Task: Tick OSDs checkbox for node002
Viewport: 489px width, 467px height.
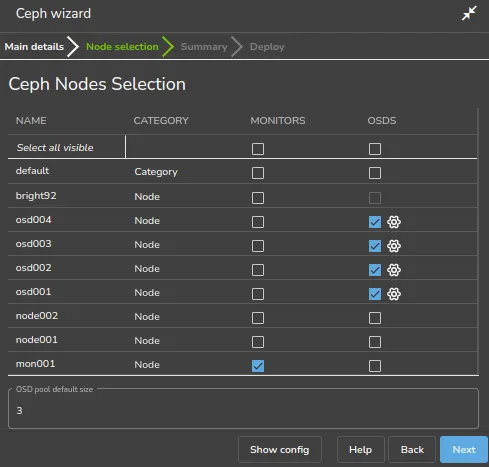Action: pos(375,318)
